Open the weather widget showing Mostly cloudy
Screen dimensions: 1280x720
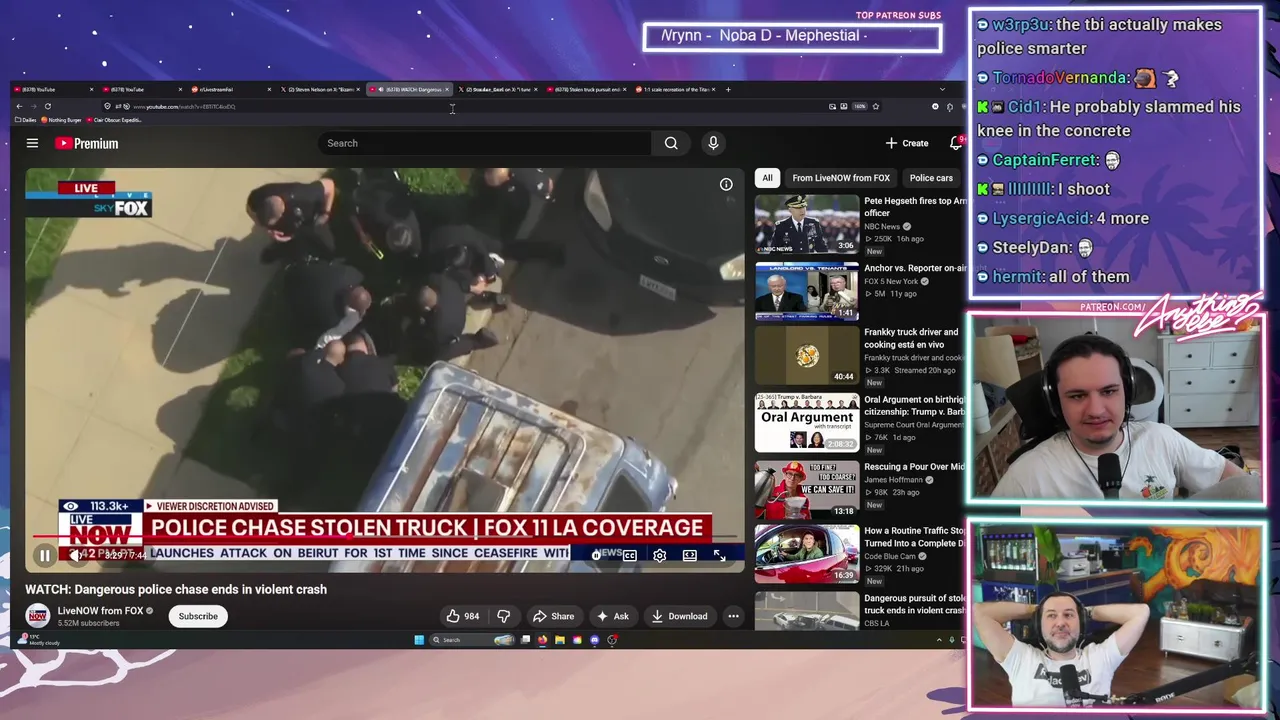click(40, 640)
